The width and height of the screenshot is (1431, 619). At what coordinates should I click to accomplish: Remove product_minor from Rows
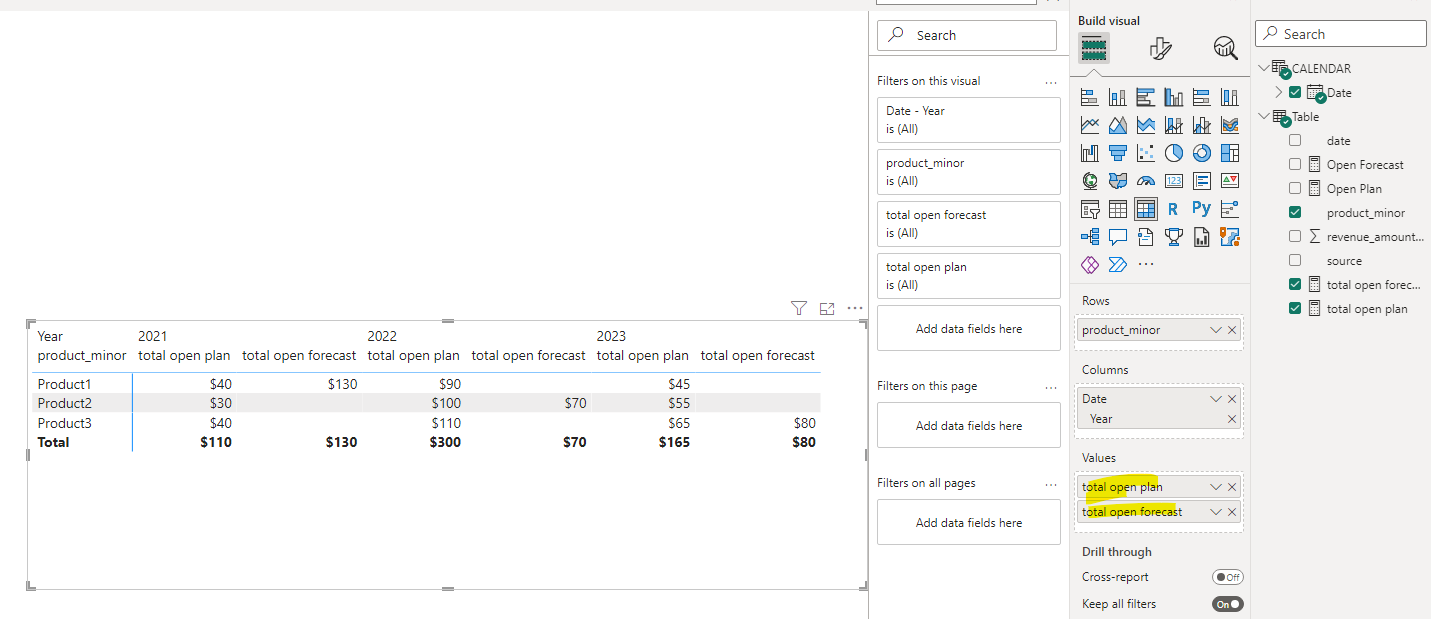[x=1232, y=330]
